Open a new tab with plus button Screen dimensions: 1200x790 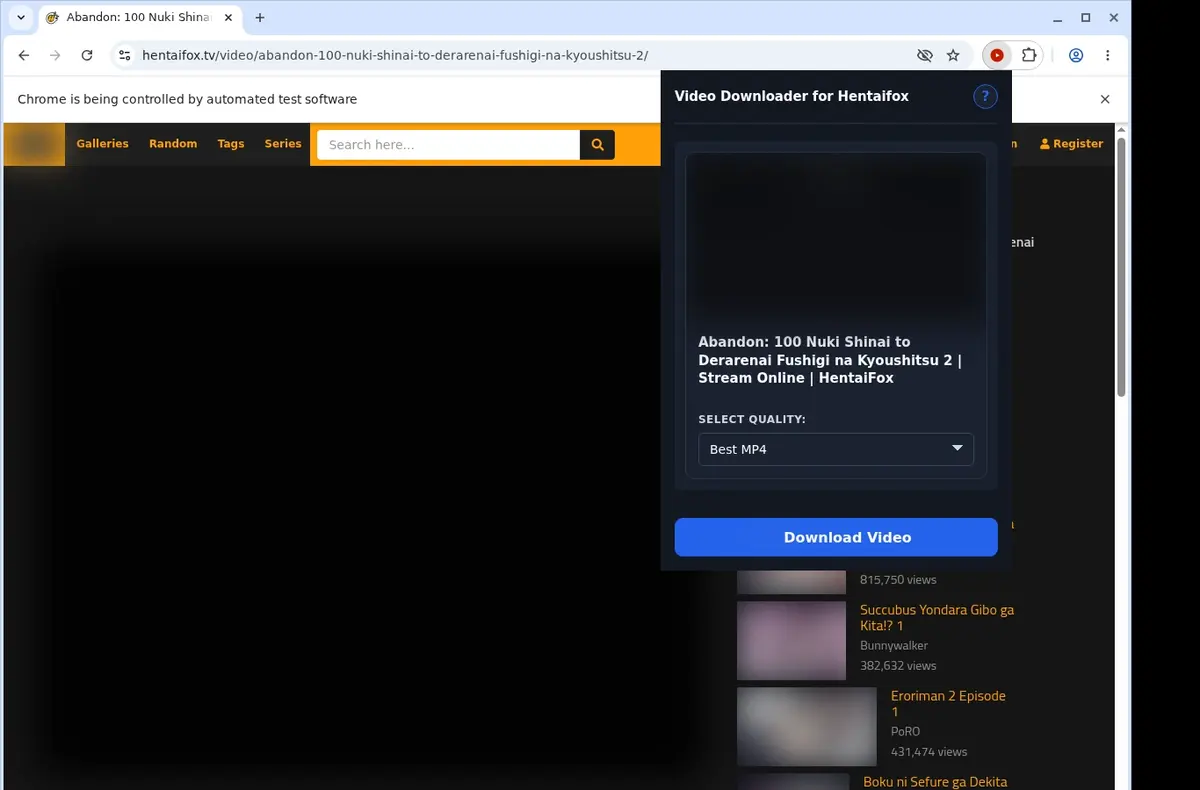click(260, 18)
